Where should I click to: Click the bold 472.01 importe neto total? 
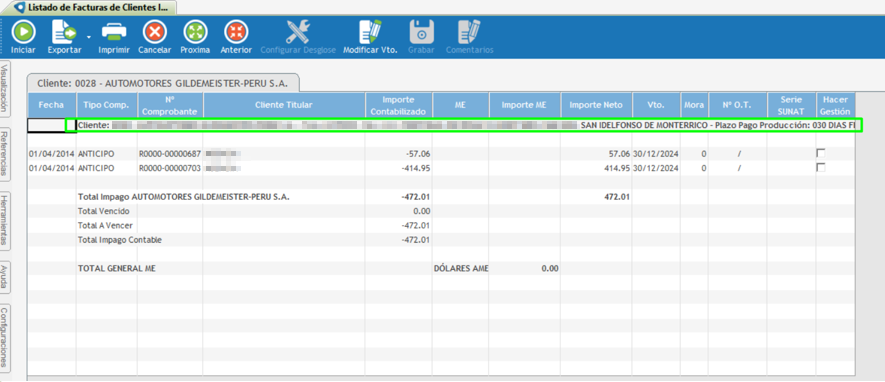tap(616, 197)
